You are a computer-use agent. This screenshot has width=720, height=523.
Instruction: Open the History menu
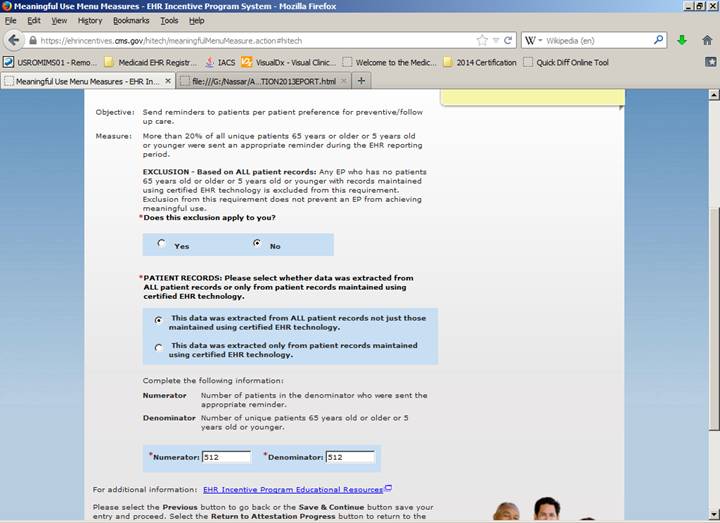(x=89, y=20)
